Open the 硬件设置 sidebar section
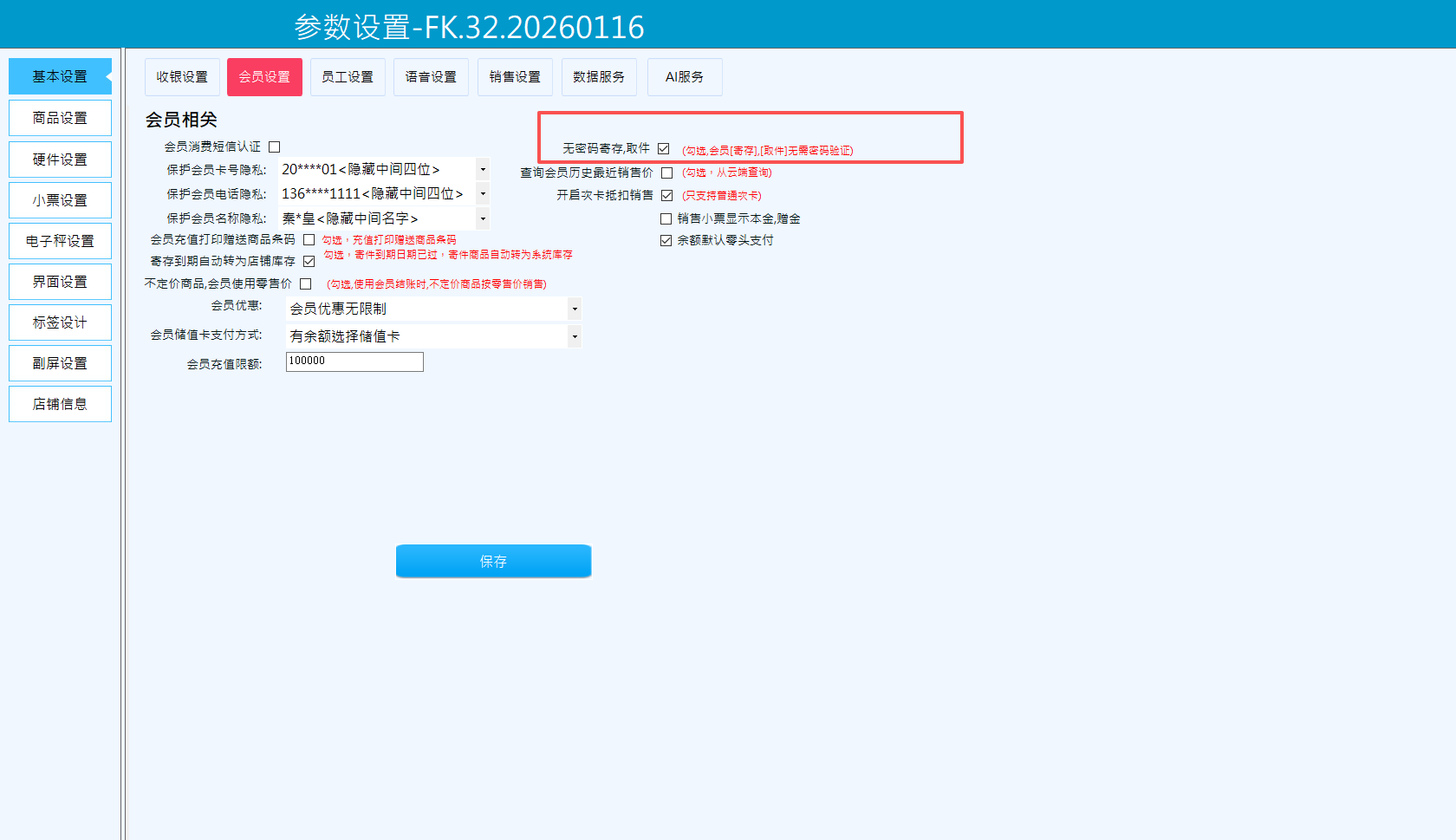Screen dimensions: 1456x840 tap(60, 160)
